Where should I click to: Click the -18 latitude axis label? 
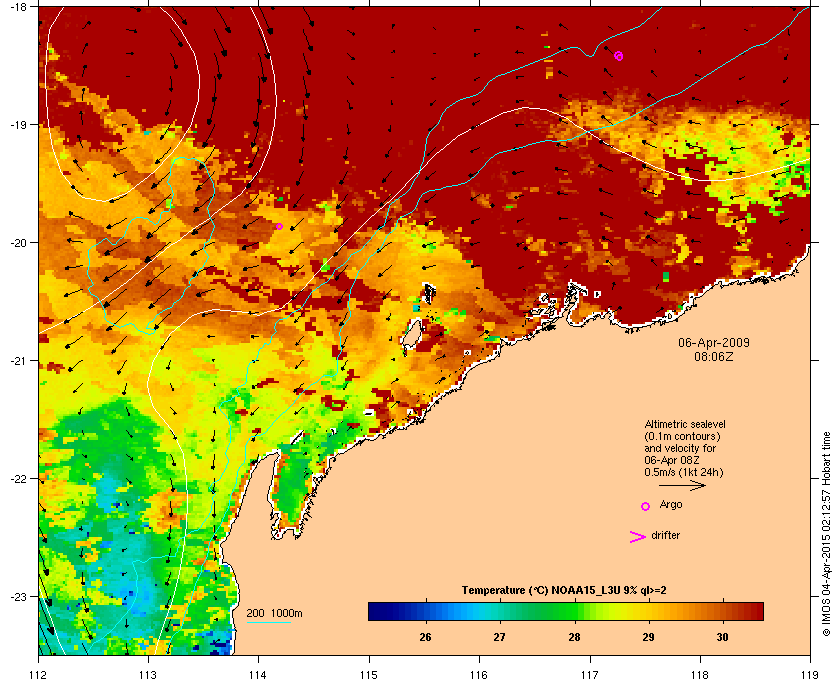tap(20, 6)
